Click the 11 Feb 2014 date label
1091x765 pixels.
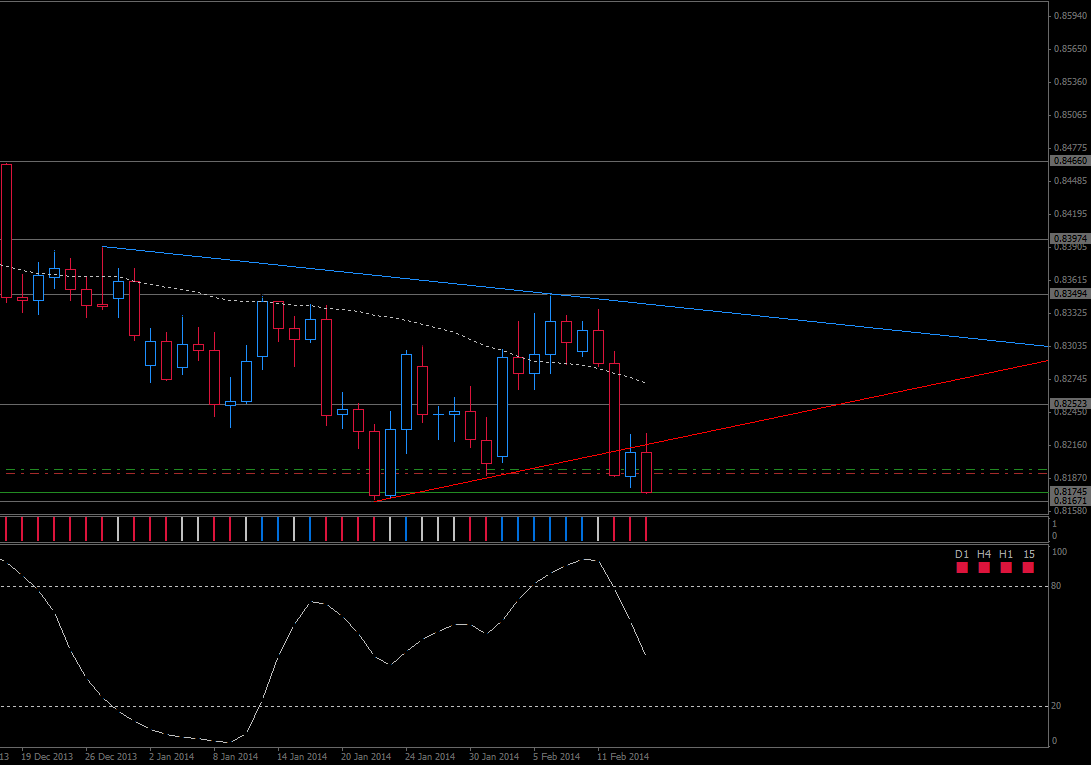623,757
